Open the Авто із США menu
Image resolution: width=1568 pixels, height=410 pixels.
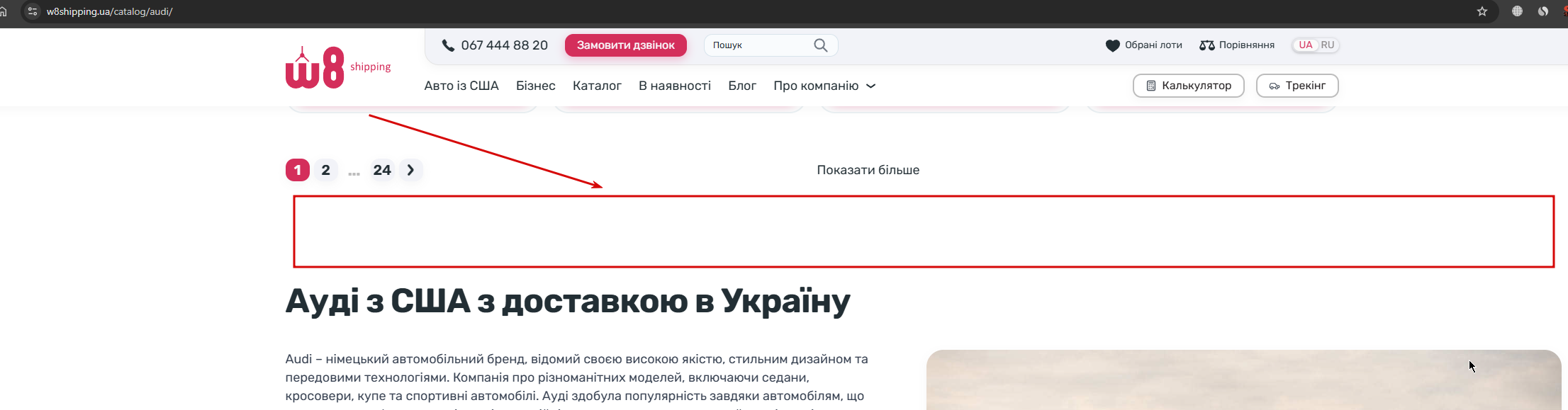tap(461, 86)
